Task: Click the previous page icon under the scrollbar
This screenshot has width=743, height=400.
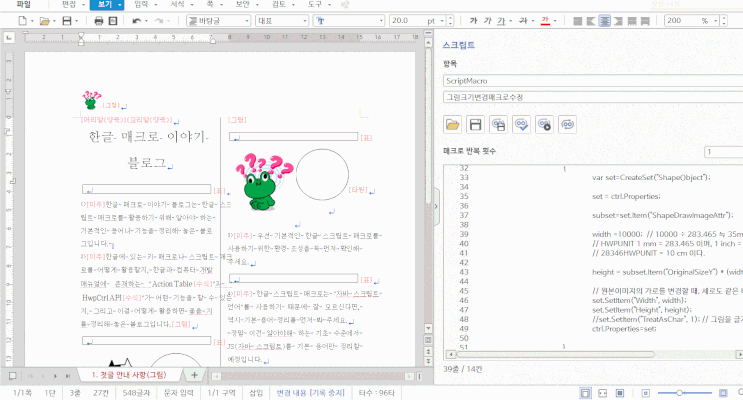Action: [x=428, y=351]
